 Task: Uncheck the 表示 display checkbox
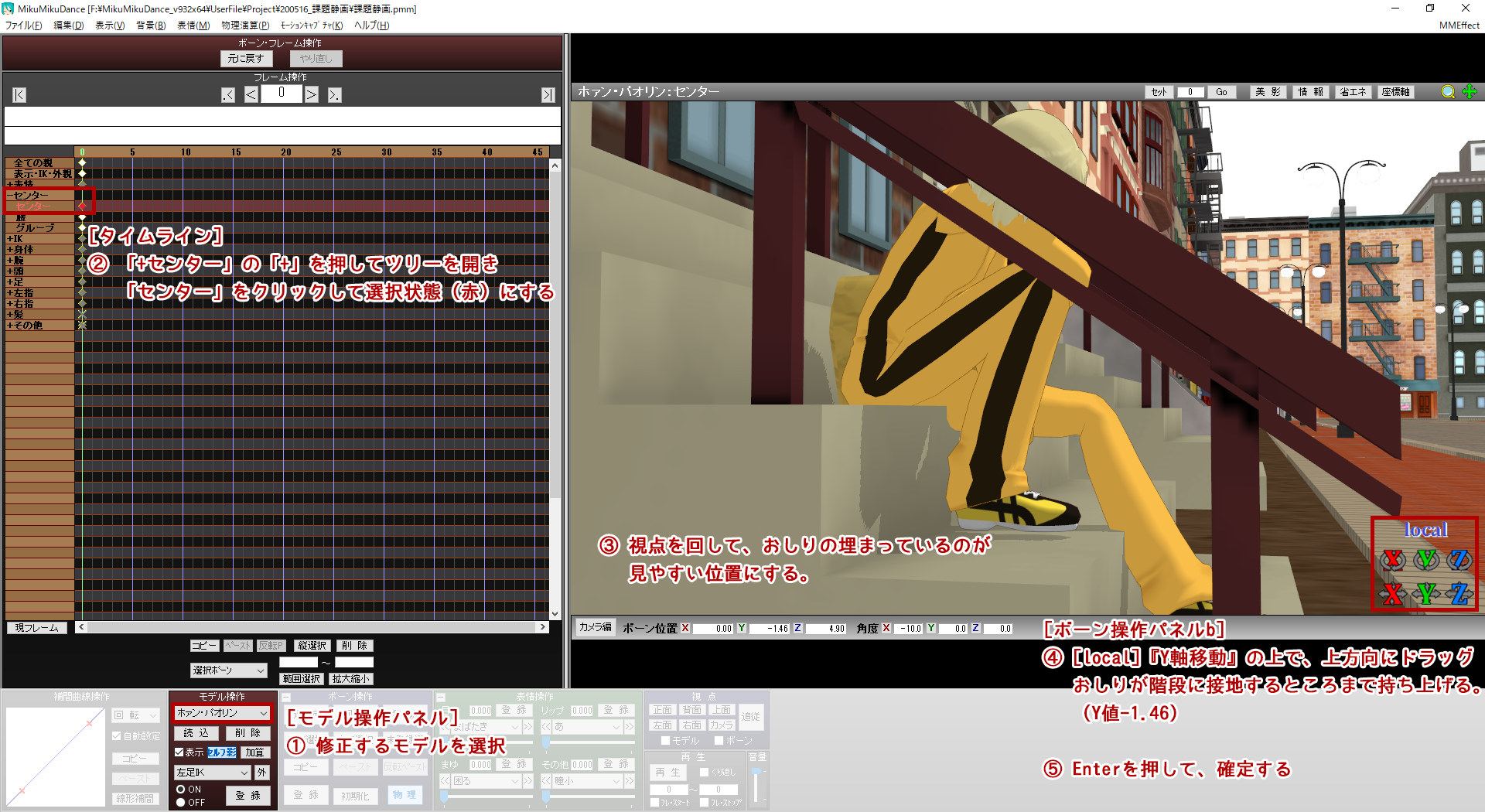(x=179, y=752)
